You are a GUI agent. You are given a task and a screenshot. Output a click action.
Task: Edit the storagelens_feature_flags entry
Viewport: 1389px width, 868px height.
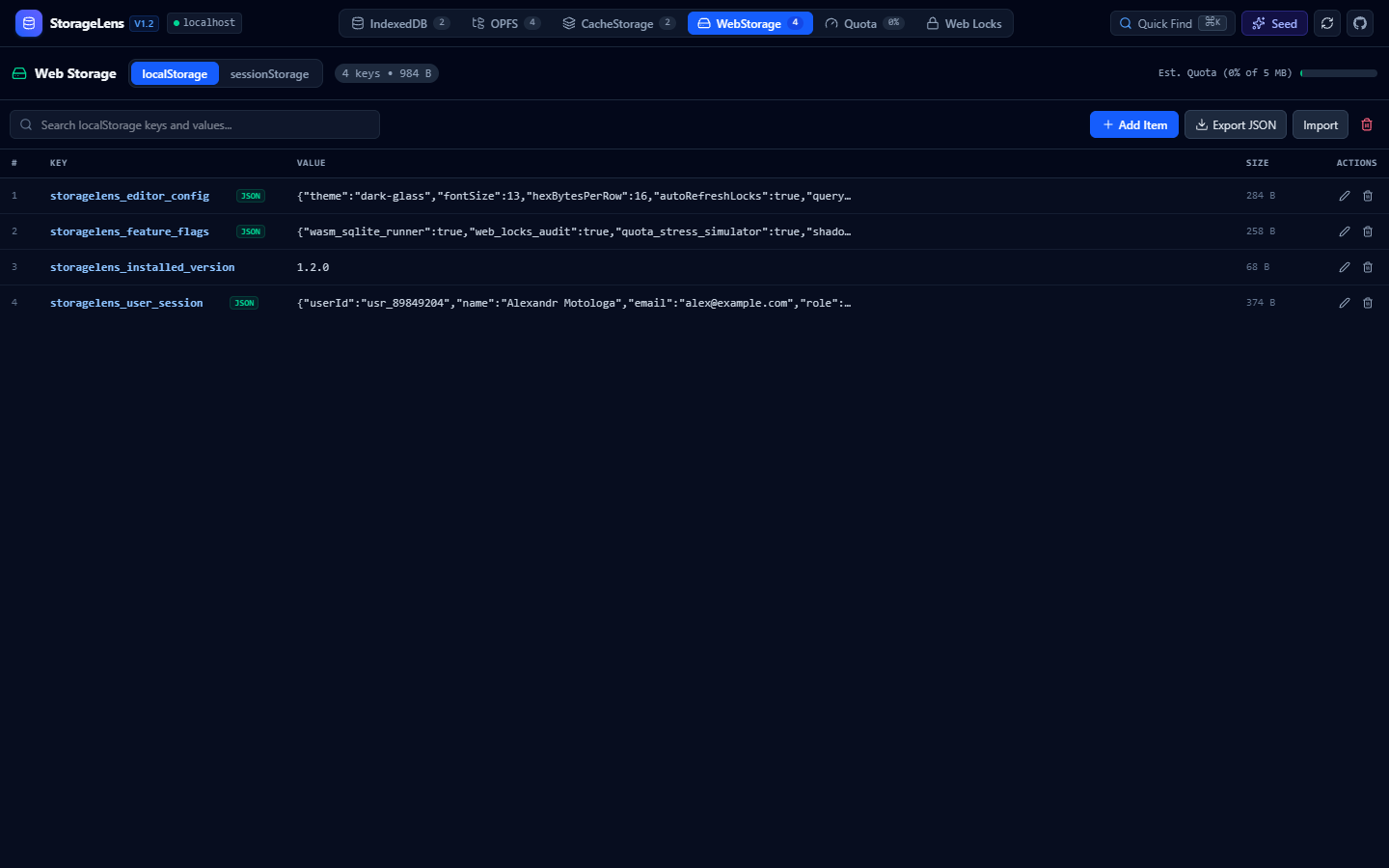coord(1345,231)
